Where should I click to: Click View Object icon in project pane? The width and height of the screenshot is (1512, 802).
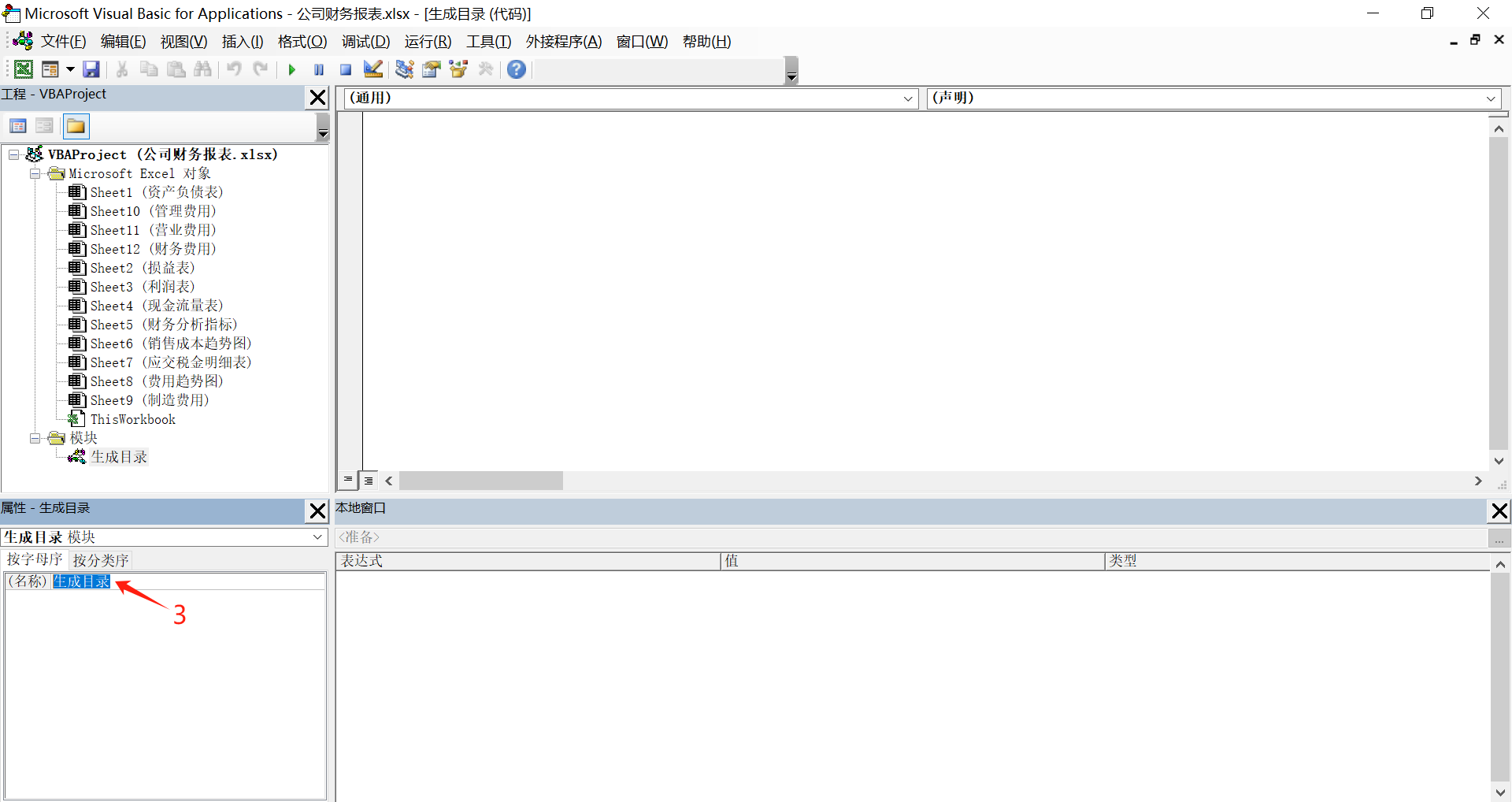pyautogui.click(x=45, y=126)
